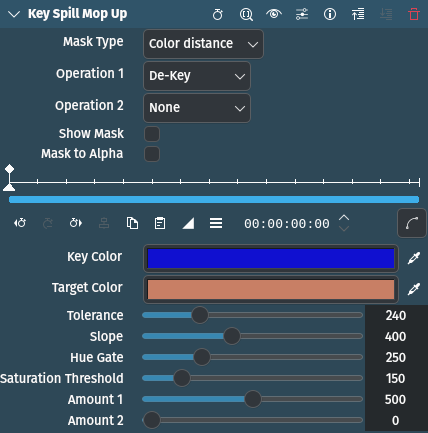Click the Amount 2 value 0
The width and height of the screenshot is (428, 433).
pos(396,420)
